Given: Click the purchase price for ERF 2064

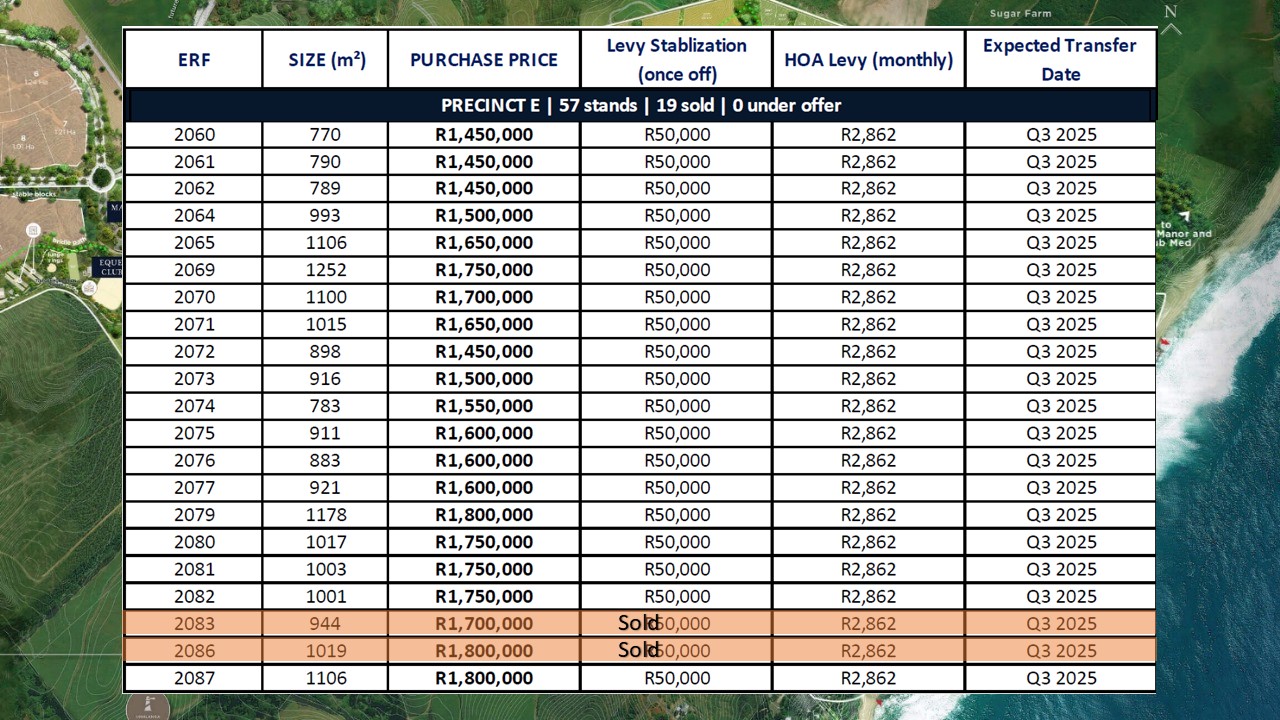Looking at the screenshot, I should [484, 215].
